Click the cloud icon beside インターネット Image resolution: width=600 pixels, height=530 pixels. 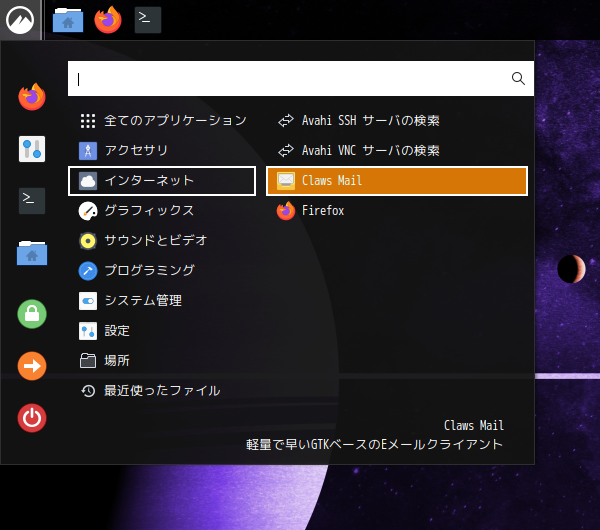pyautogui.click(x=88, y=181)
